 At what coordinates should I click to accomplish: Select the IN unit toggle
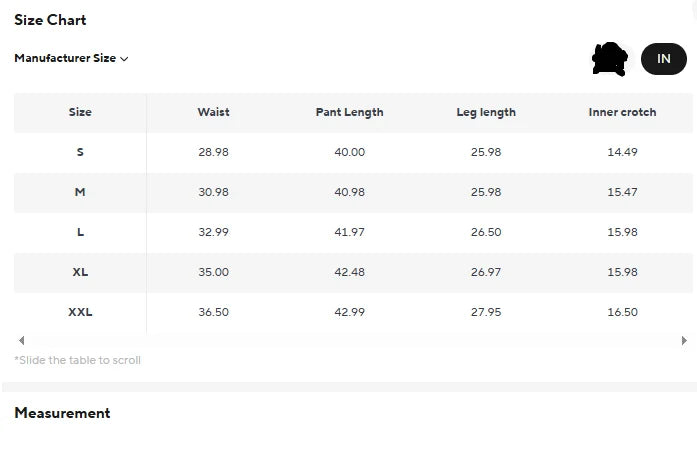[663, 59]
